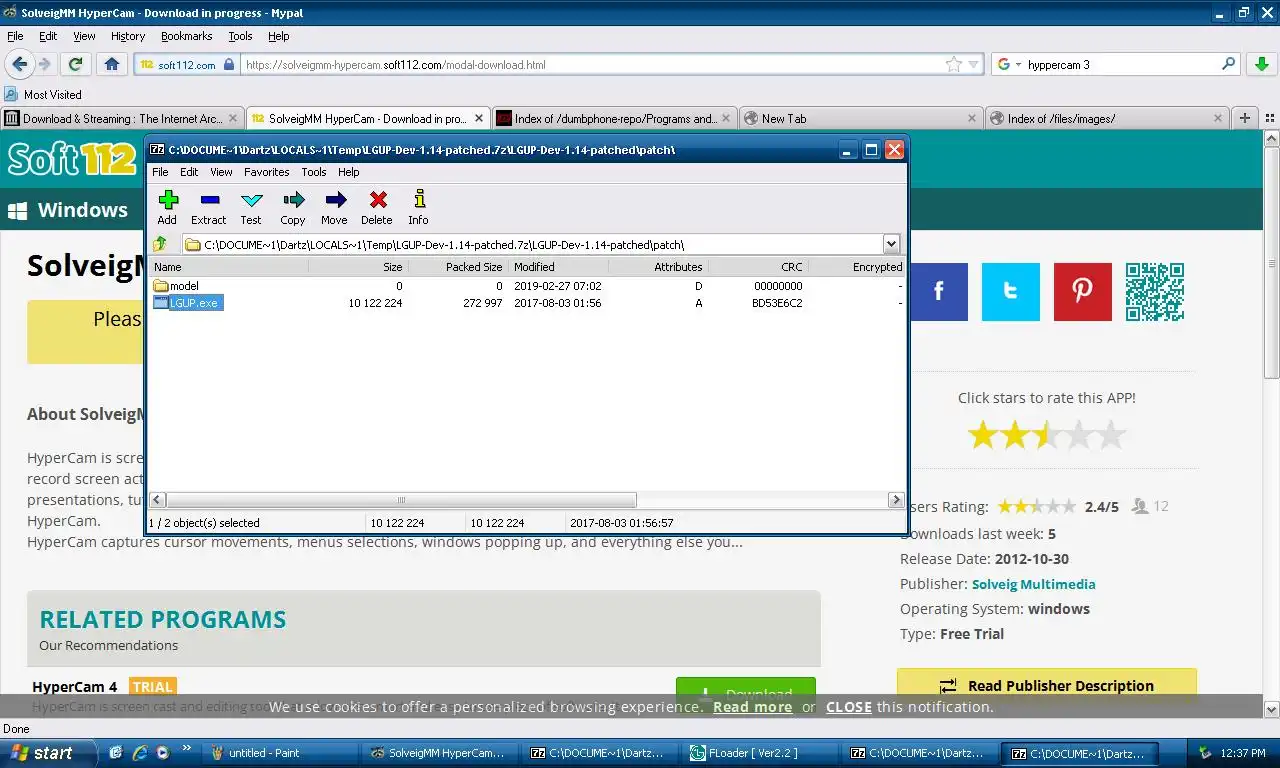Open the 7-Zip Tools menu

[314, 172]
